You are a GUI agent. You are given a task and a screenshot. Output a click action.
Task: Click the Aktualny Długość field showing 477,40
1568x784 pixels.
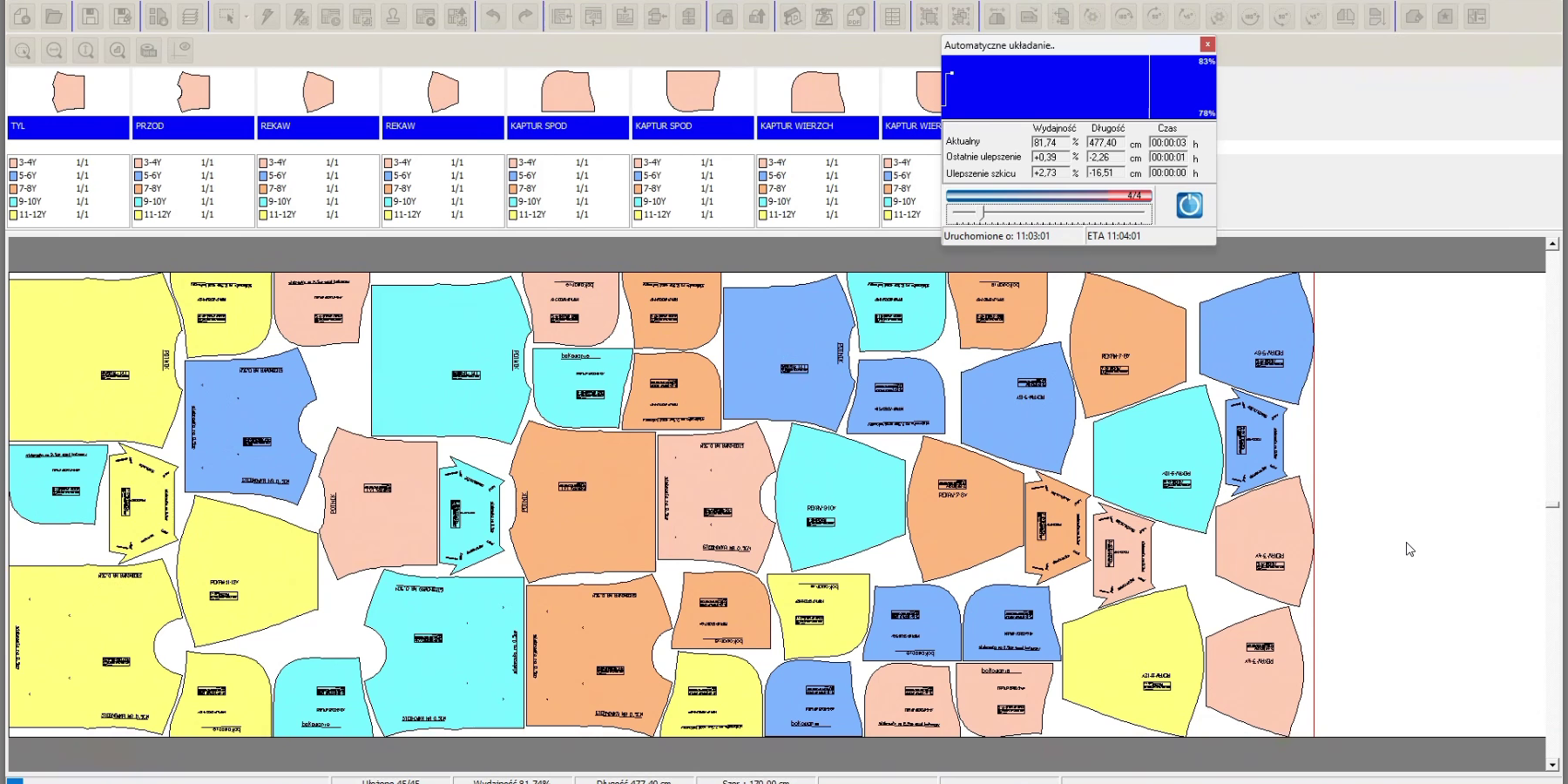1106,143
